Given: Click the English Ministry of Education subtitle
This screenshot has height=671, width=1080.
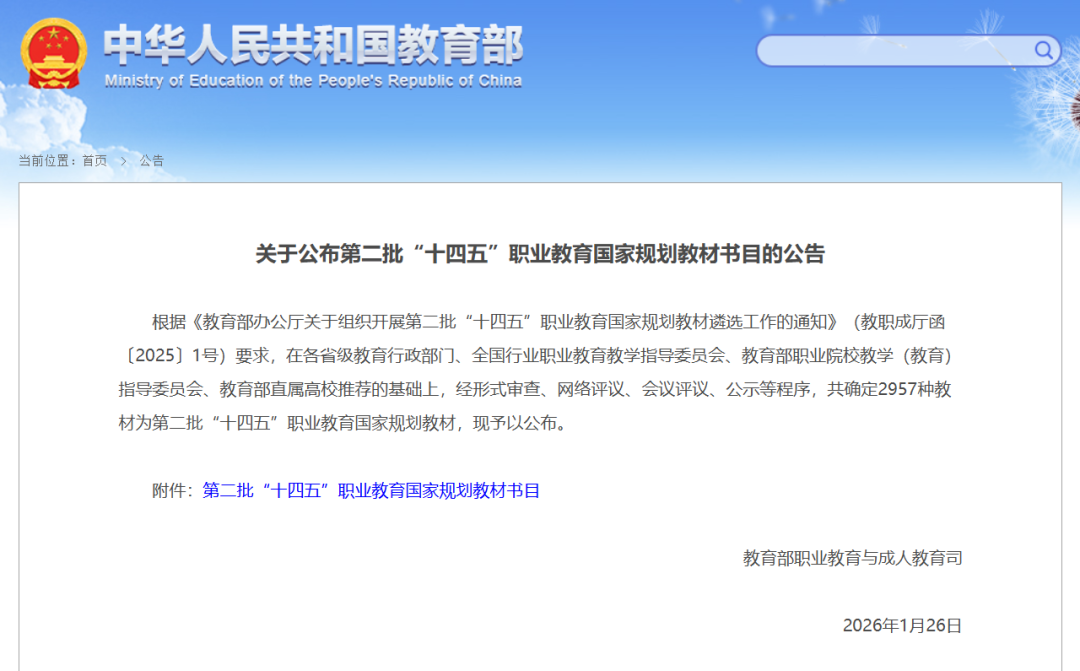Looking at the screenshot, I should [313, 81].
